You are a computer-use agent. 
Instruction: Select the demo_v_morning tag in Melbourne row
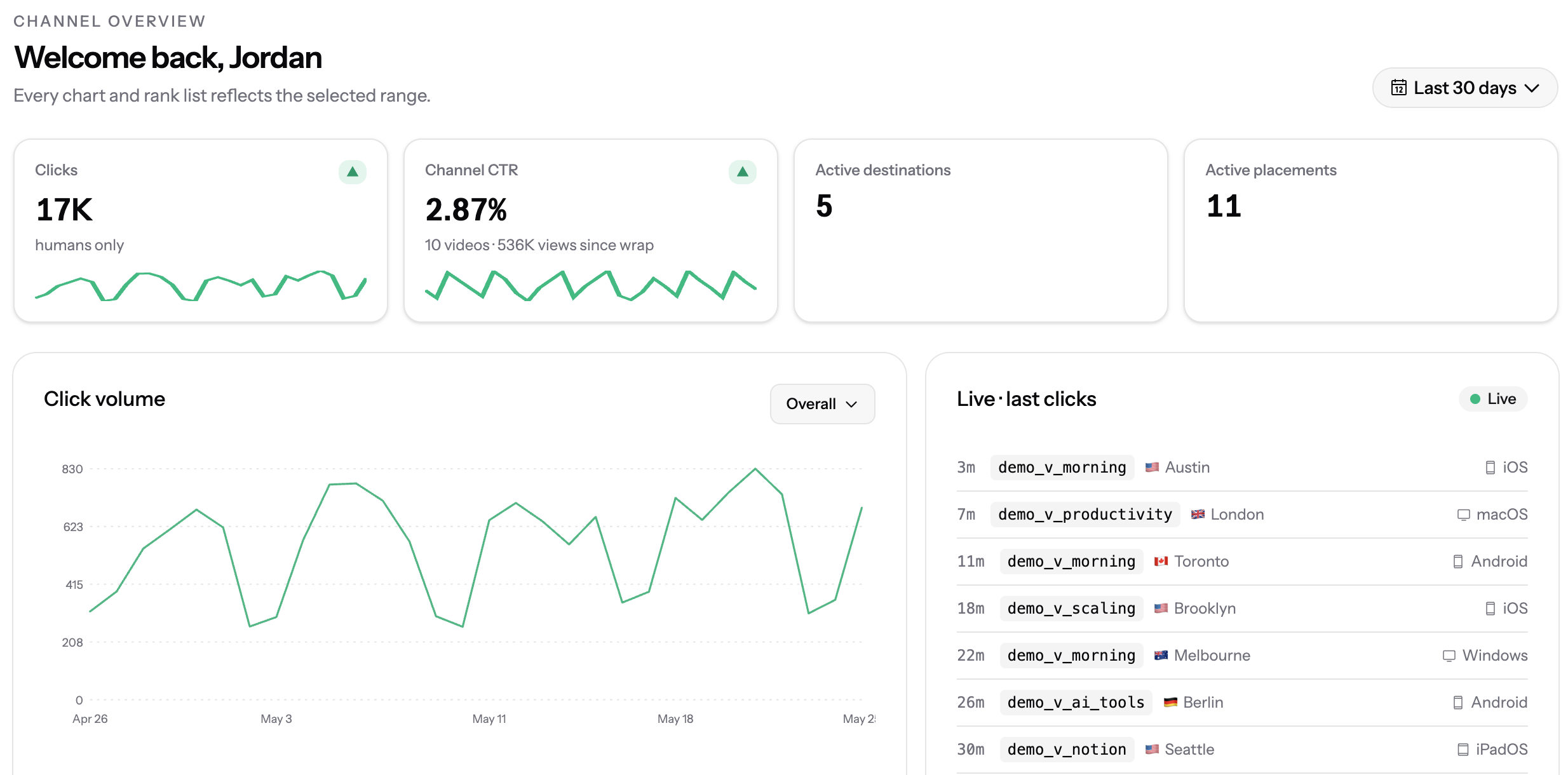1071,656
